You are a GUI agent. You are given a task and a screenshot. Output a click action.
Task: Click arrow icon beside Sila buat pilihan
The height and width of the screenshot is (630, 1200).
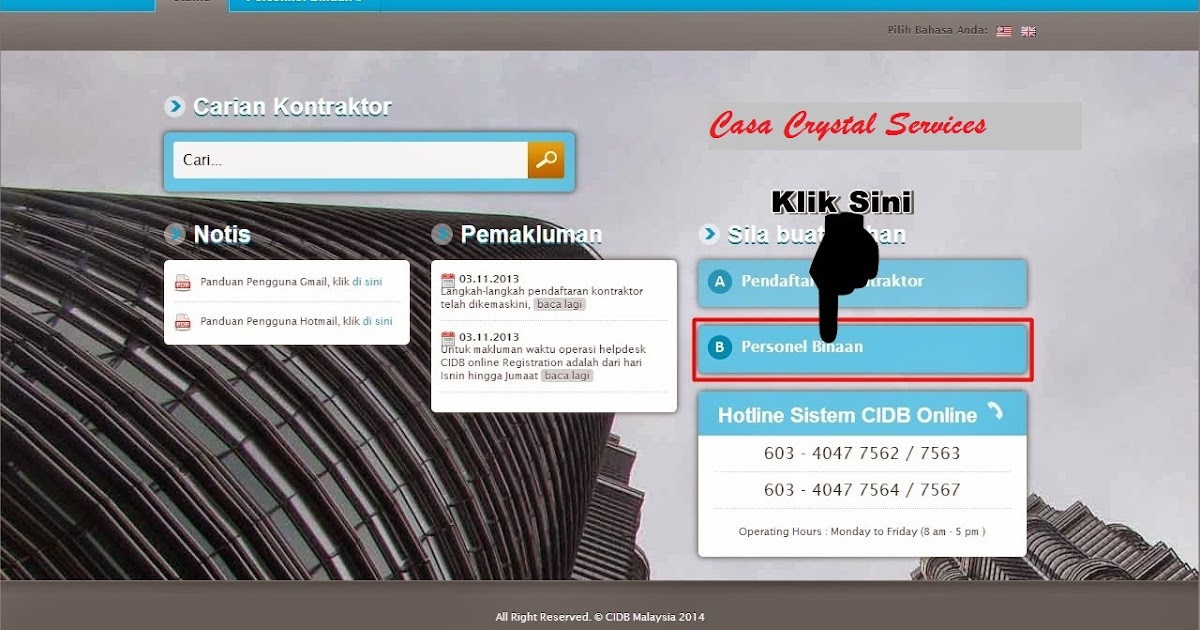pos(709,235)
